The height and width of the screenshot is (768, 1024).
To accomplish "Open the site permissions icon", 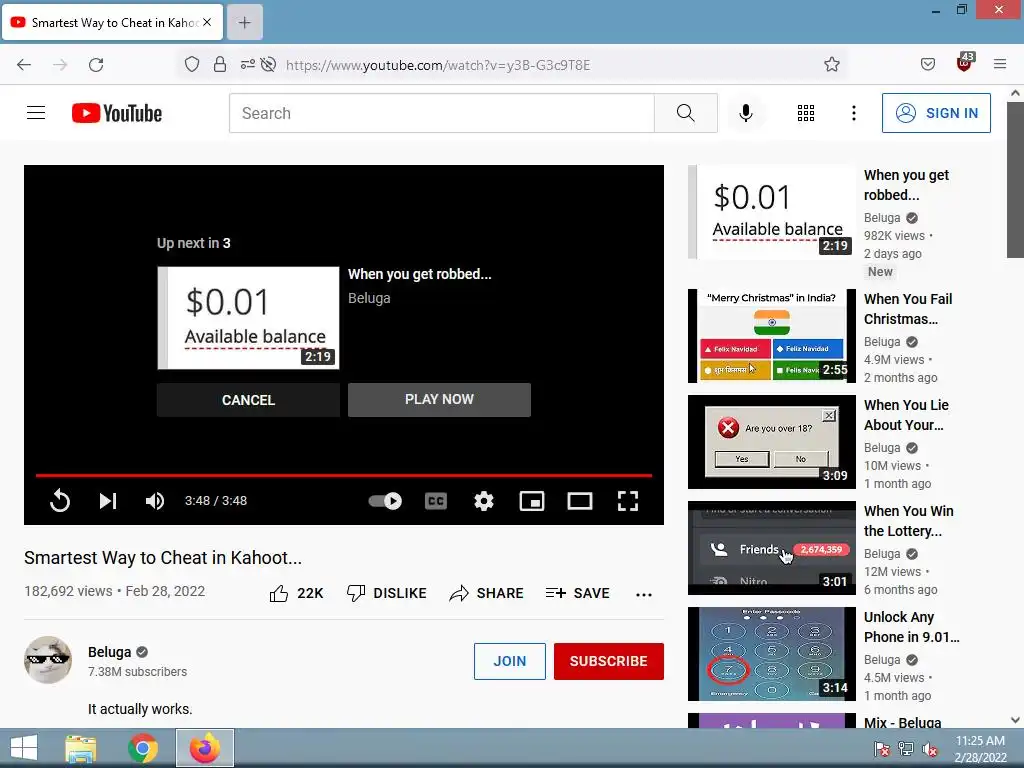I will [x=248, y=65].
